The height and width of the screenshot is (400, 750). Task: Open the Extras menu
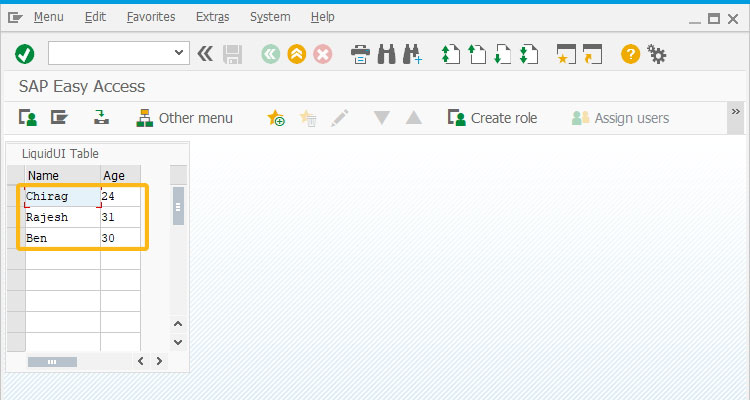pos(212,17)
